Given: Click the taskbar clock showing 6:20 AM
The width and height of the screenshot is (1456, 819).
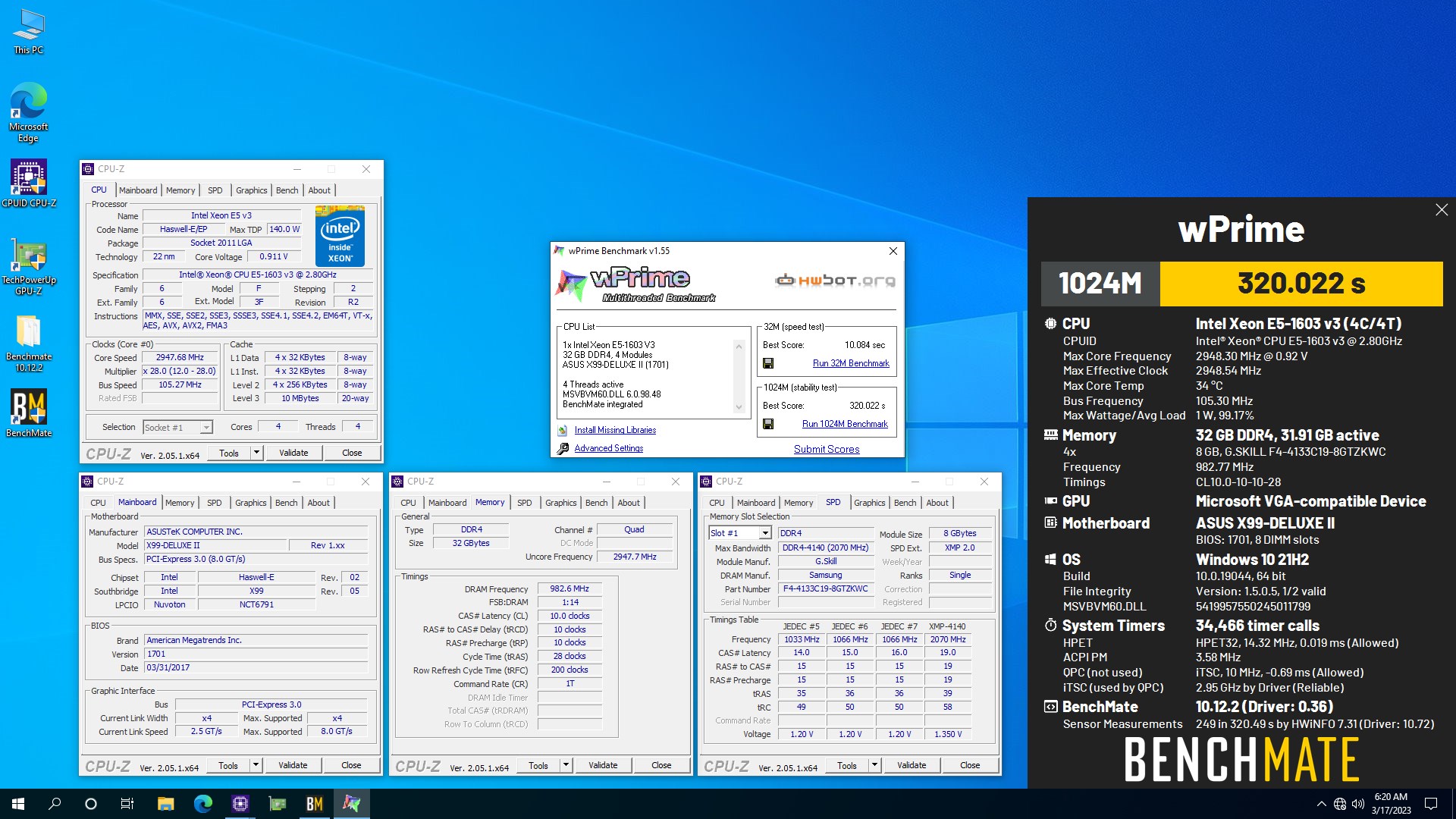Looking at the screenshot, I should pyautogui.click(x=1391, y=804).
